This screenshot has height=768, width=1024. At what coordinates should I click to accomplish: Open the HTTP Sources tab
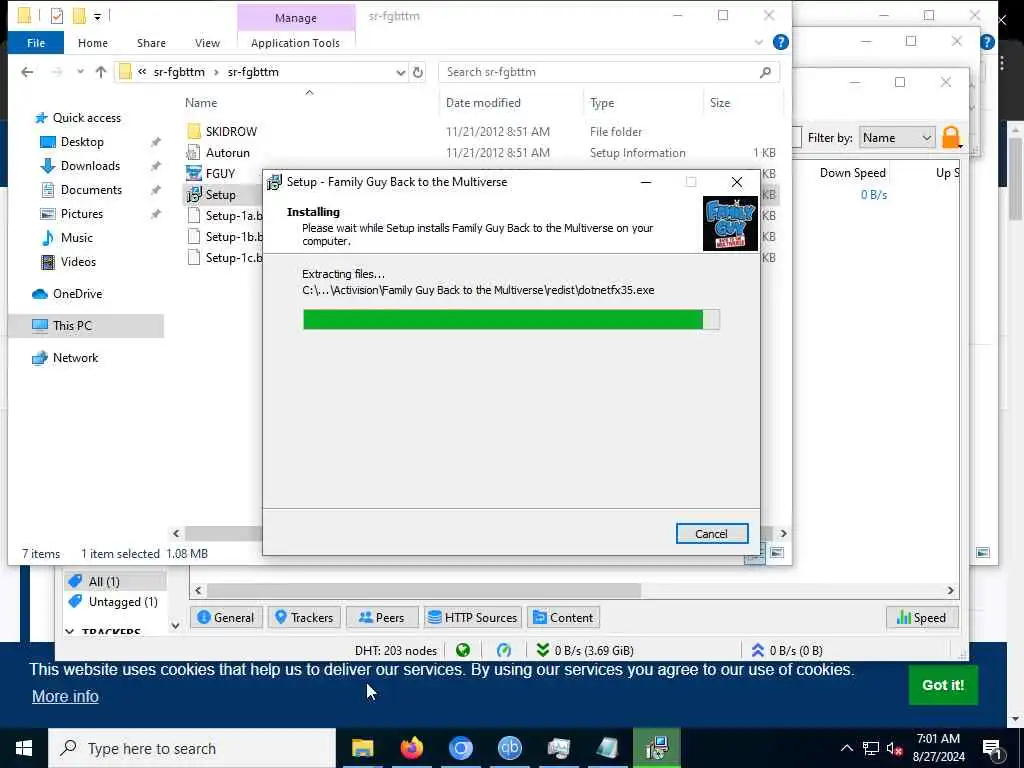[x=473, y=618]
